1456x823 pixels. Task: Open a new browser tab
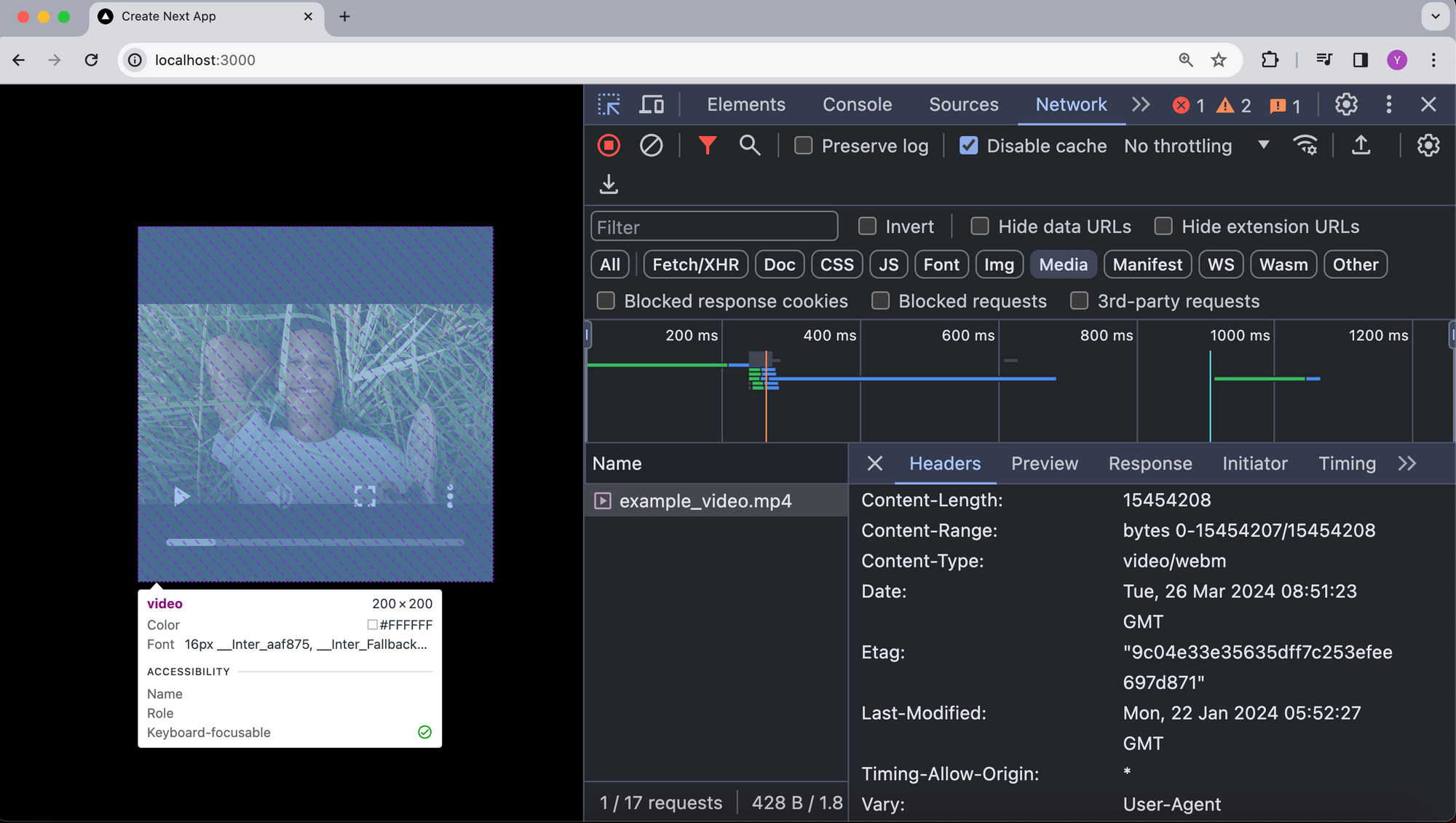344,16
